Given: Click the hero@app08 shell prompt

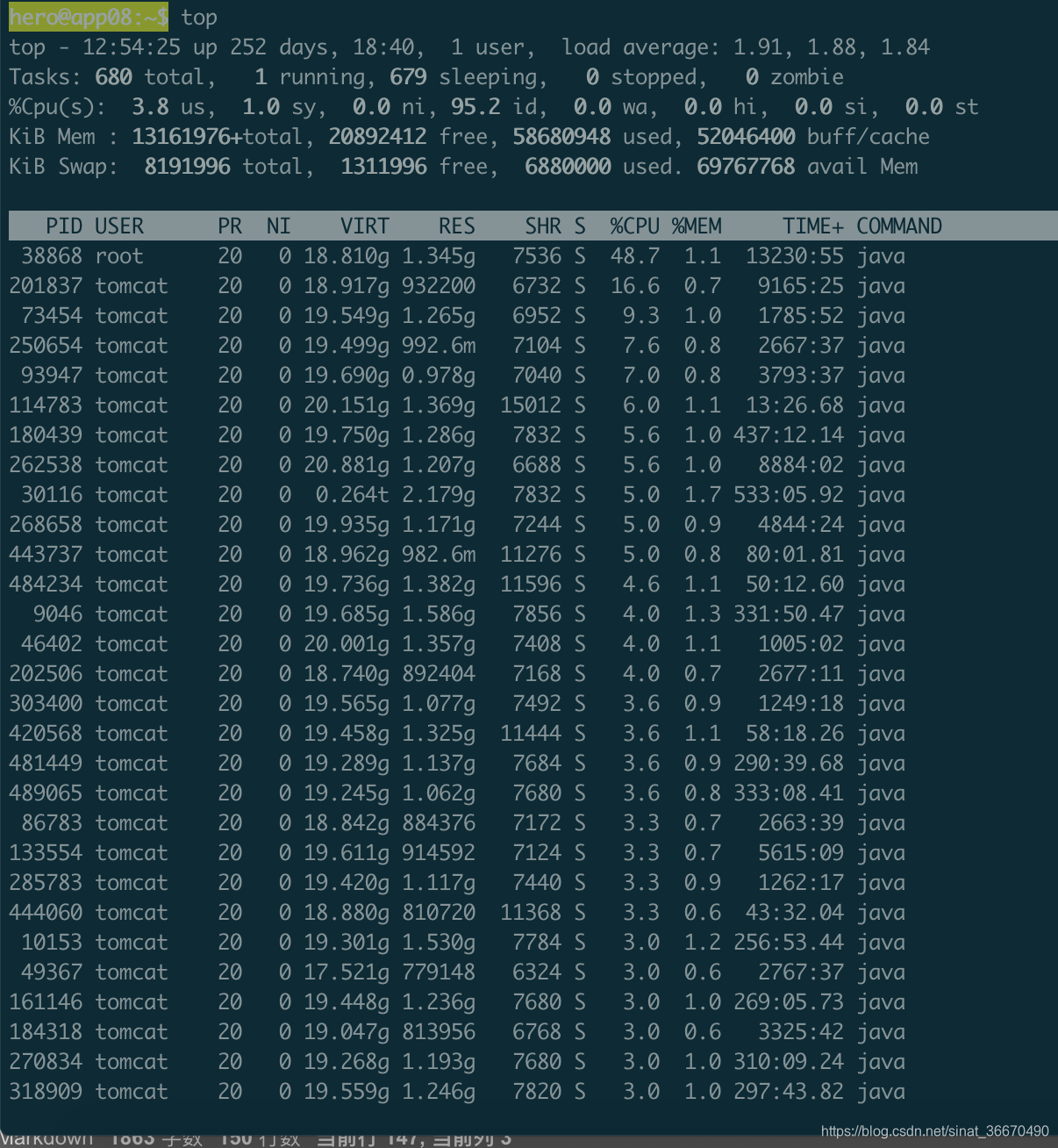Looking at the screenshot, I should click(89, 17).
